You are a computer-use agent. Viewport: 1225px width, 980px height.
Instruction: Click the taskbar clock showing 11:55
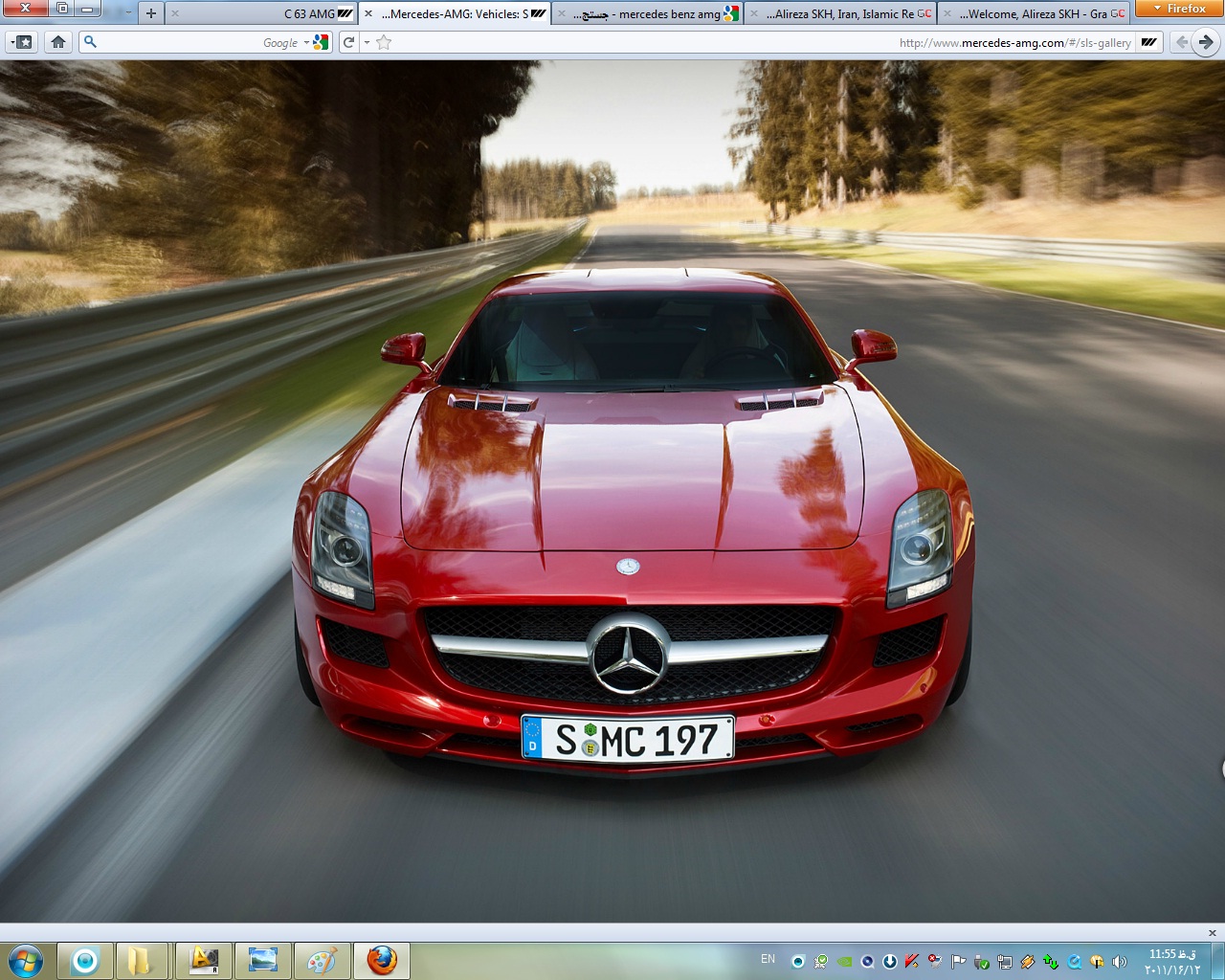coord(1172,961)
